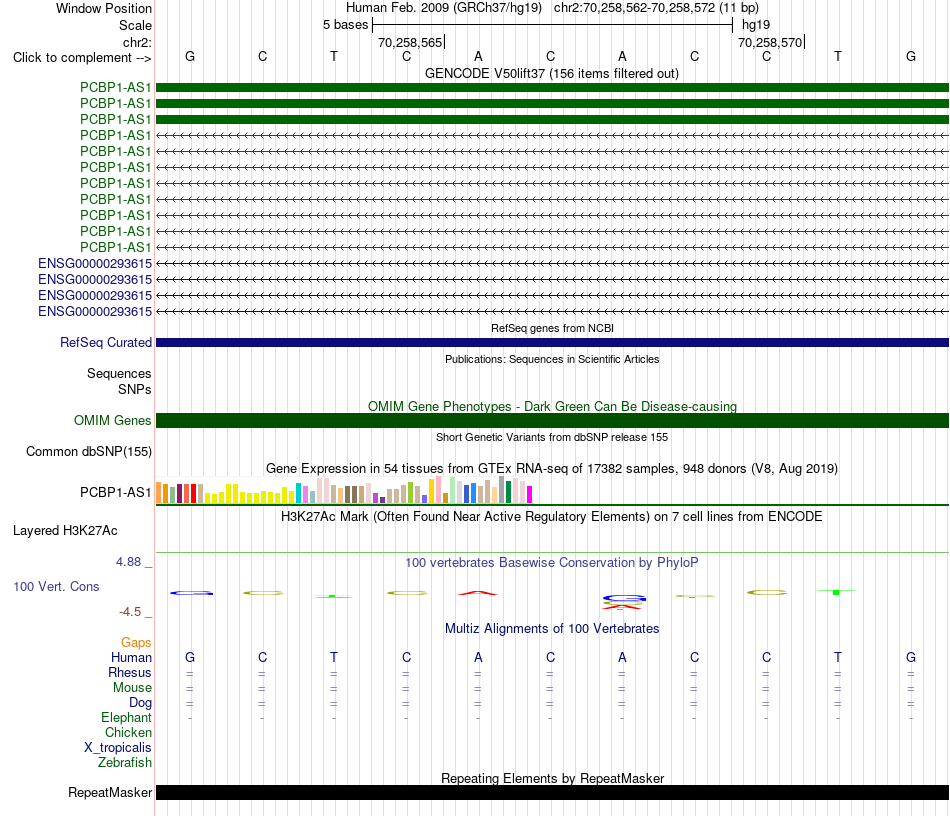Click the Chicken species label
This screenshot has height=816, width=950.
128,732
